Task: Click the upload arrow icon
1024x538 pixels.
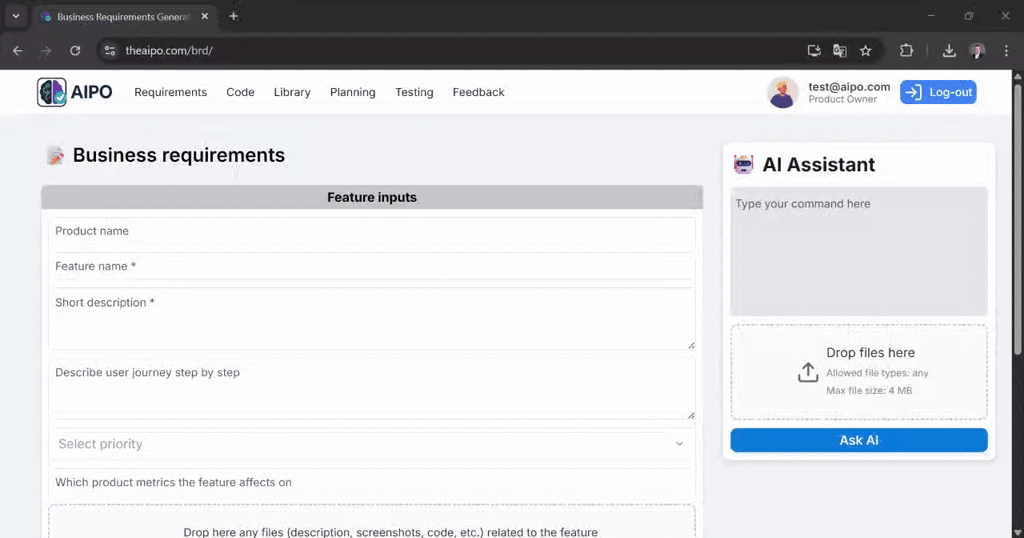Action: coord(808,372)
